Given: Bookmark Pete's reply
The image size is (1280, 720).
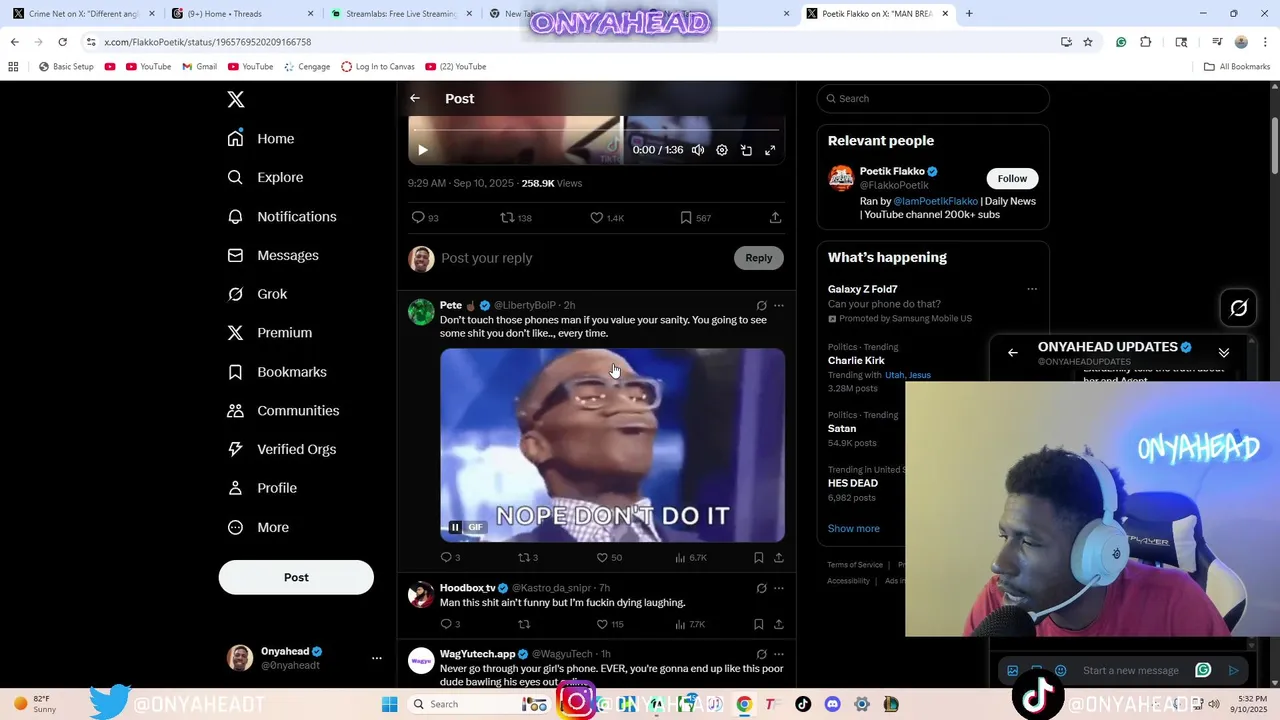Looking at the screenshot, I should [758, 557].
